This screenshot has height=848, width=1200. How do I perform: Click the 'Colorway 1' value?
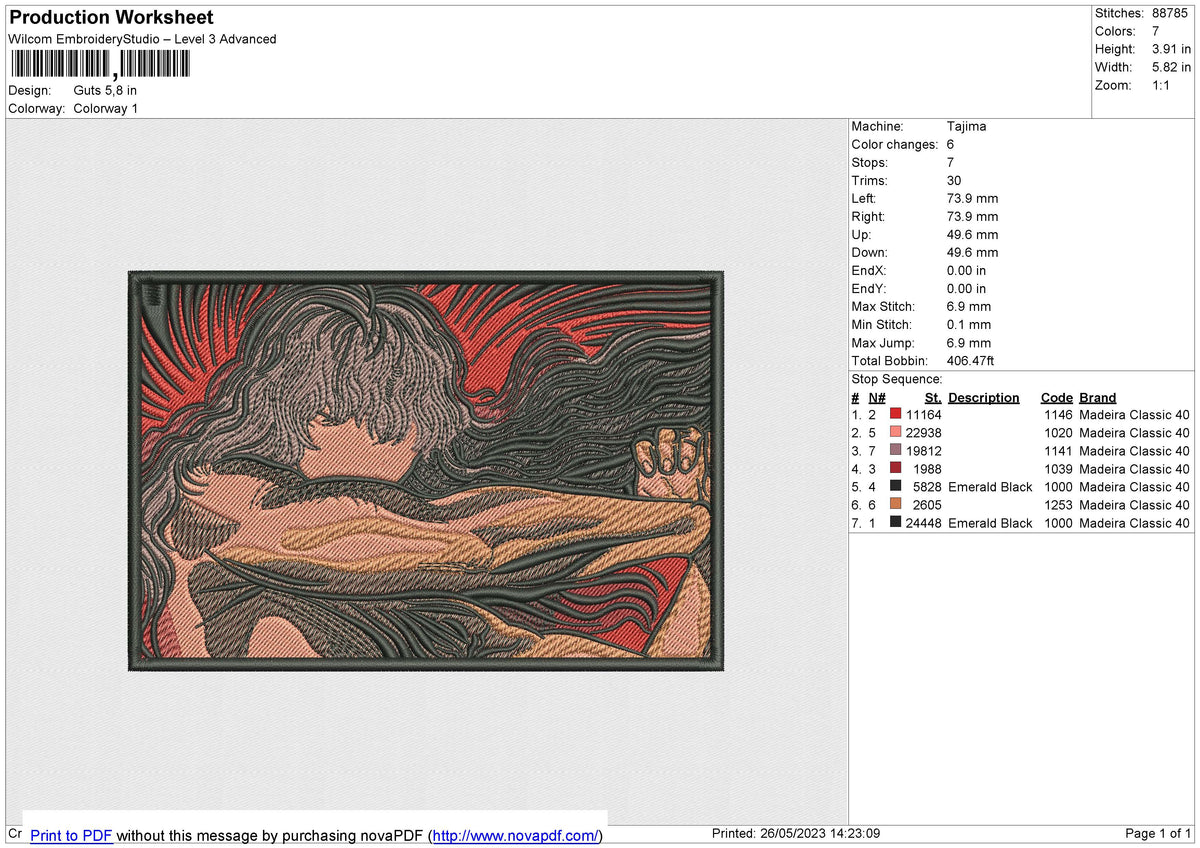[x=106, y=108]
